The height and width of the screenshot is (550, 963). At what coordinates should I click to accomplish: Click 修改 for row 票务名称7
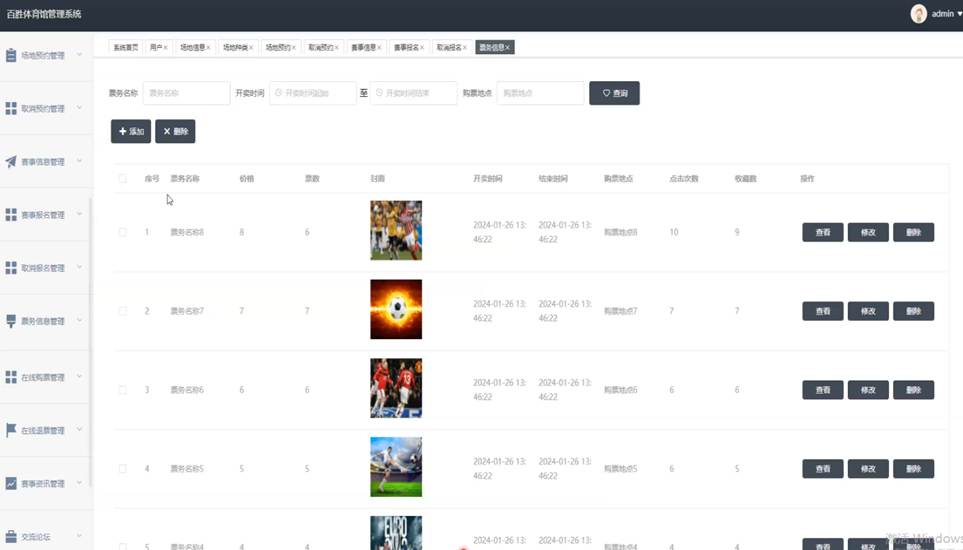tap(868, 311)
